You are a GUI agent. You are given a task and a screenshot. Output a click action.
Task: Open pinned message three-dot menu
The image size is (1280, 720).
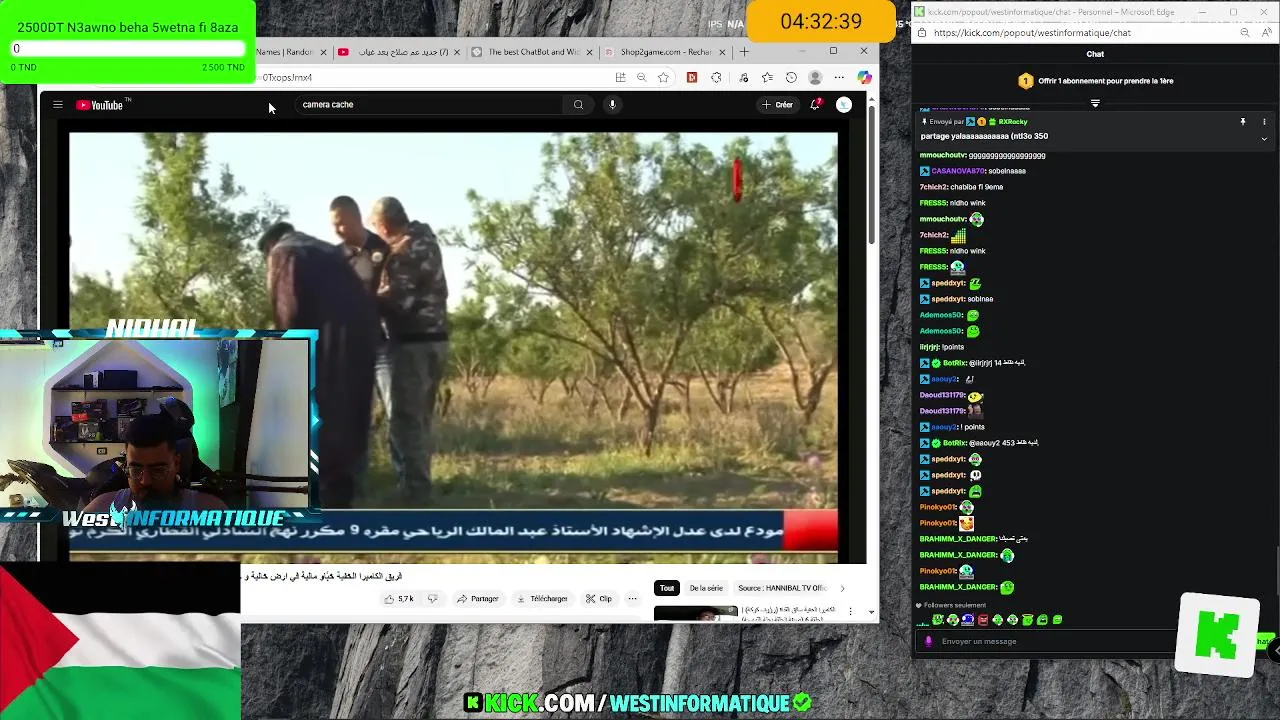tap(1264, 122)
